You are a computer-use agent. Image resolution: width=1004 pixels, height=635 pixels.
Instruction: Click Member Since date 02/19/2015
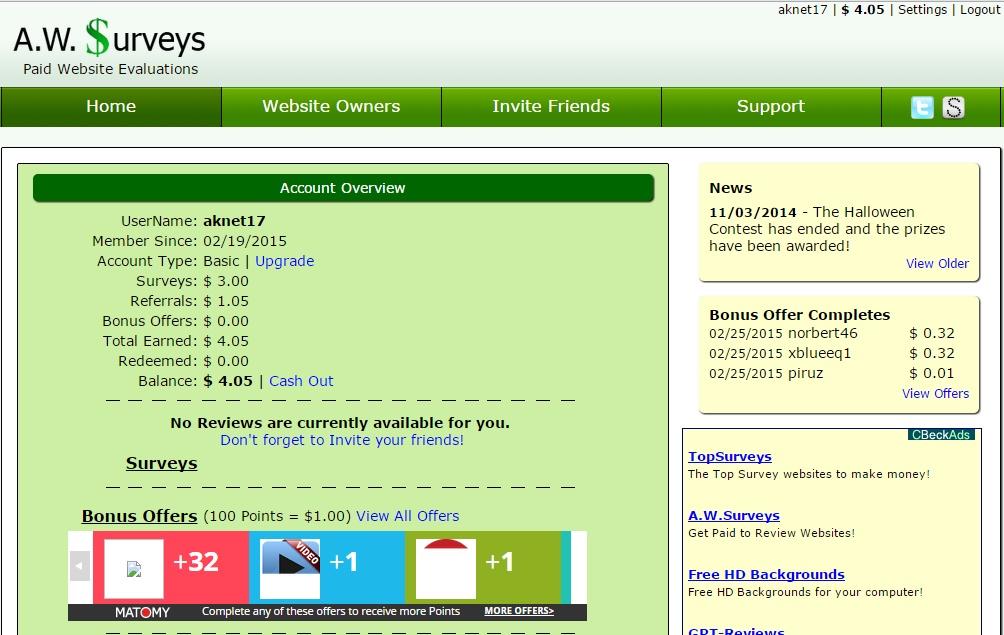click(x=245, y=241)
